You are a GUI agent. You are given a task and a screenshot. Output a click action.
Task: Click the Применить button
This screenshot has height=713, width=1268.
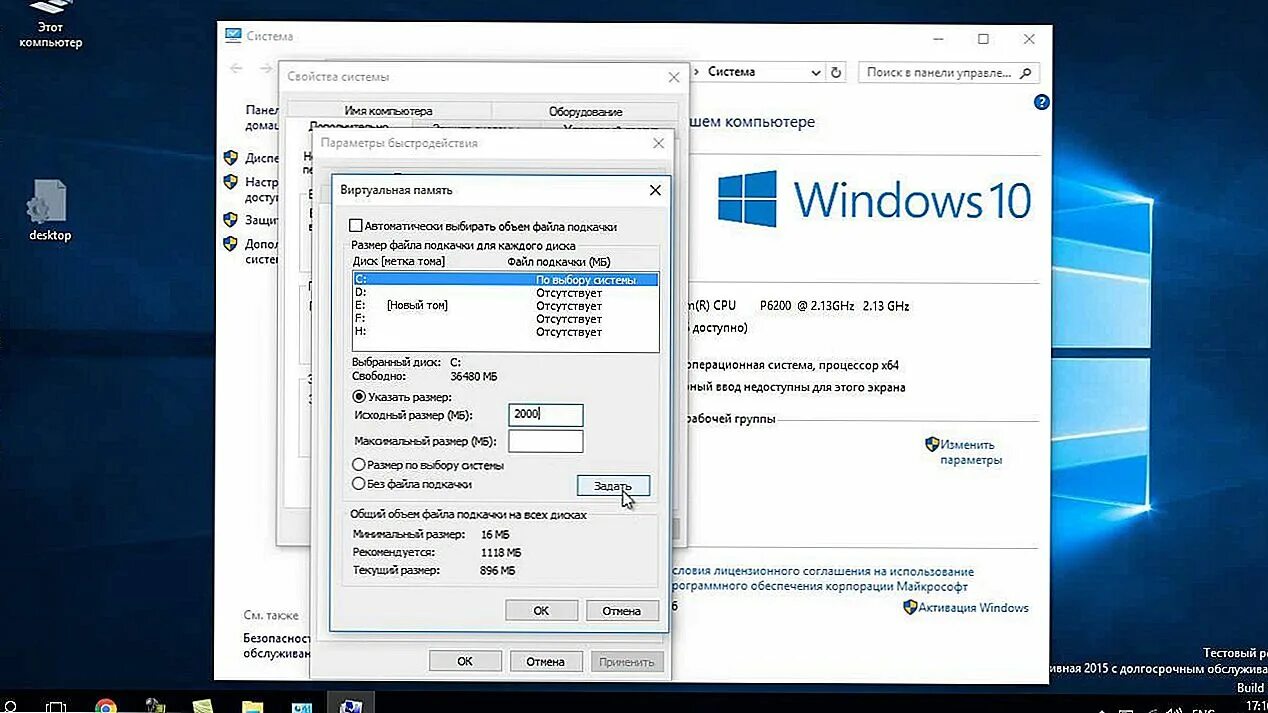(626, 661)
